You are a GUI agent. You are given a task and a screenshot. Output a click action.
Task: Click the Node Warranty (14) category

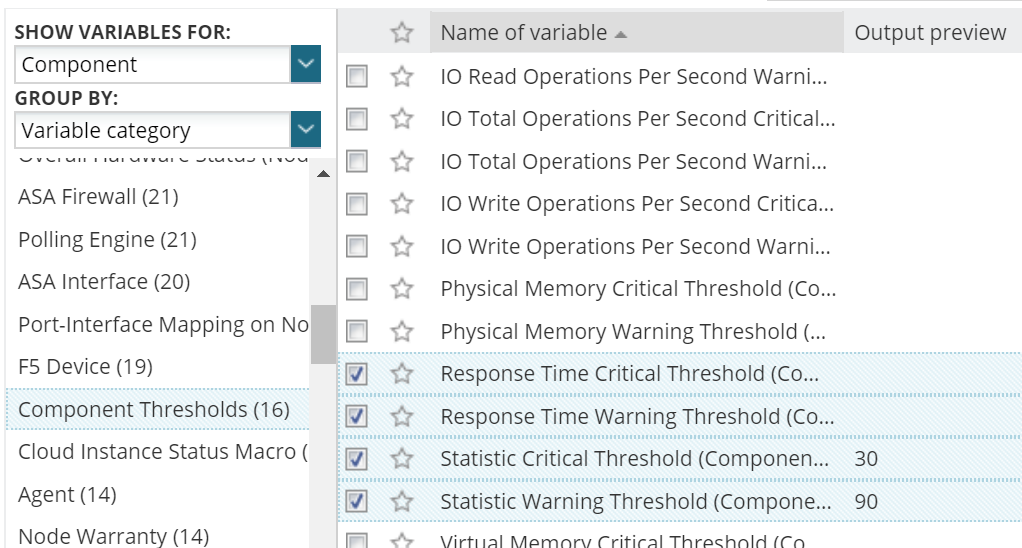(x=113, y=537)
